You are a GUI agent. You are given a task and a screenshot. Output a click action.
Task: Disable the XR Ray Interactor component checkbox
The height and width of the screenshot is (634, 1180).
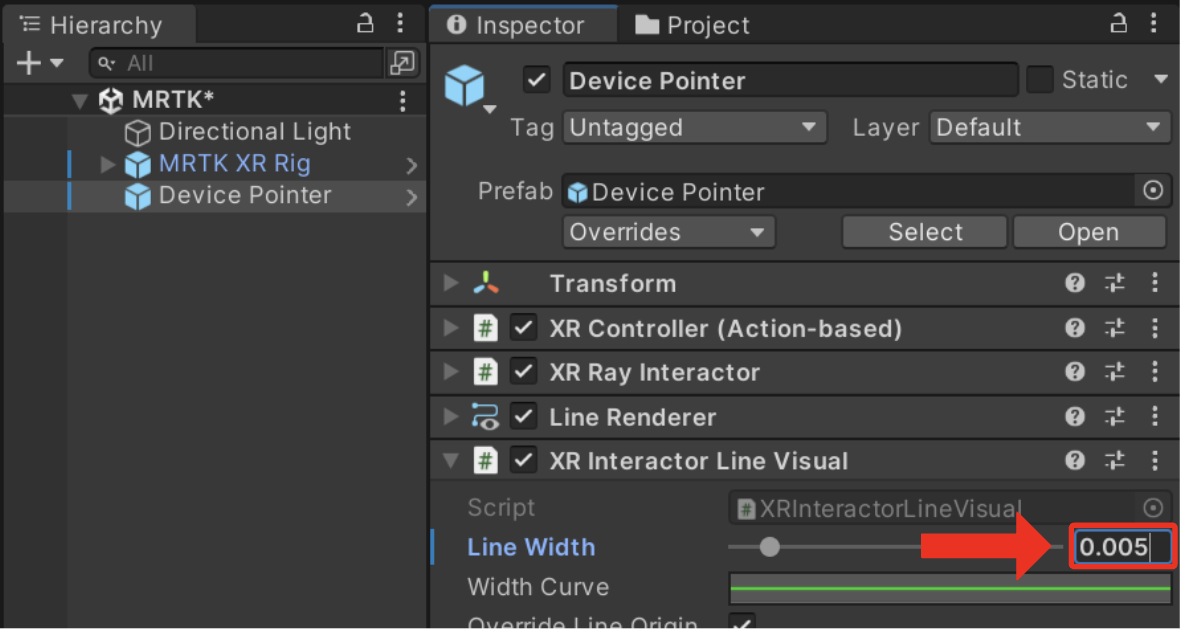pyautogui.click(x=523, y=371)
